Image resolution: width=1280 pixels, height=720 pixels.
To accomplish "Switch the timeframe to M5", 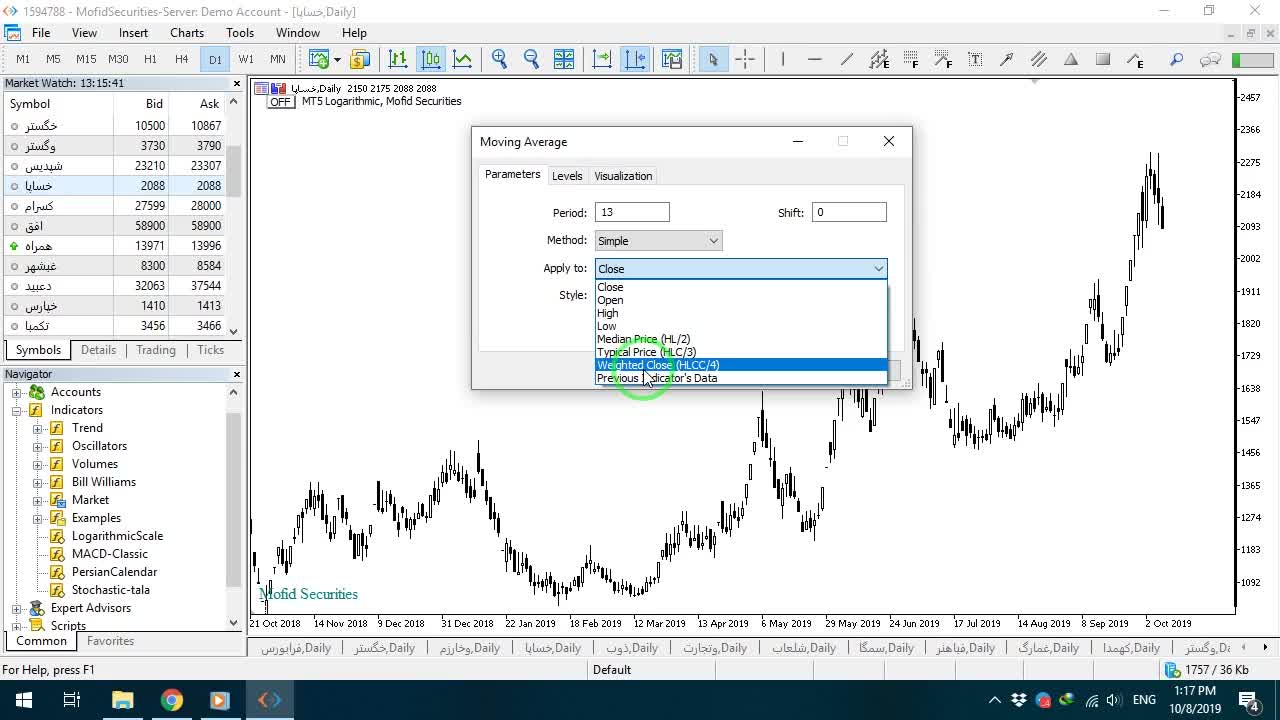I will coord(53,59).
